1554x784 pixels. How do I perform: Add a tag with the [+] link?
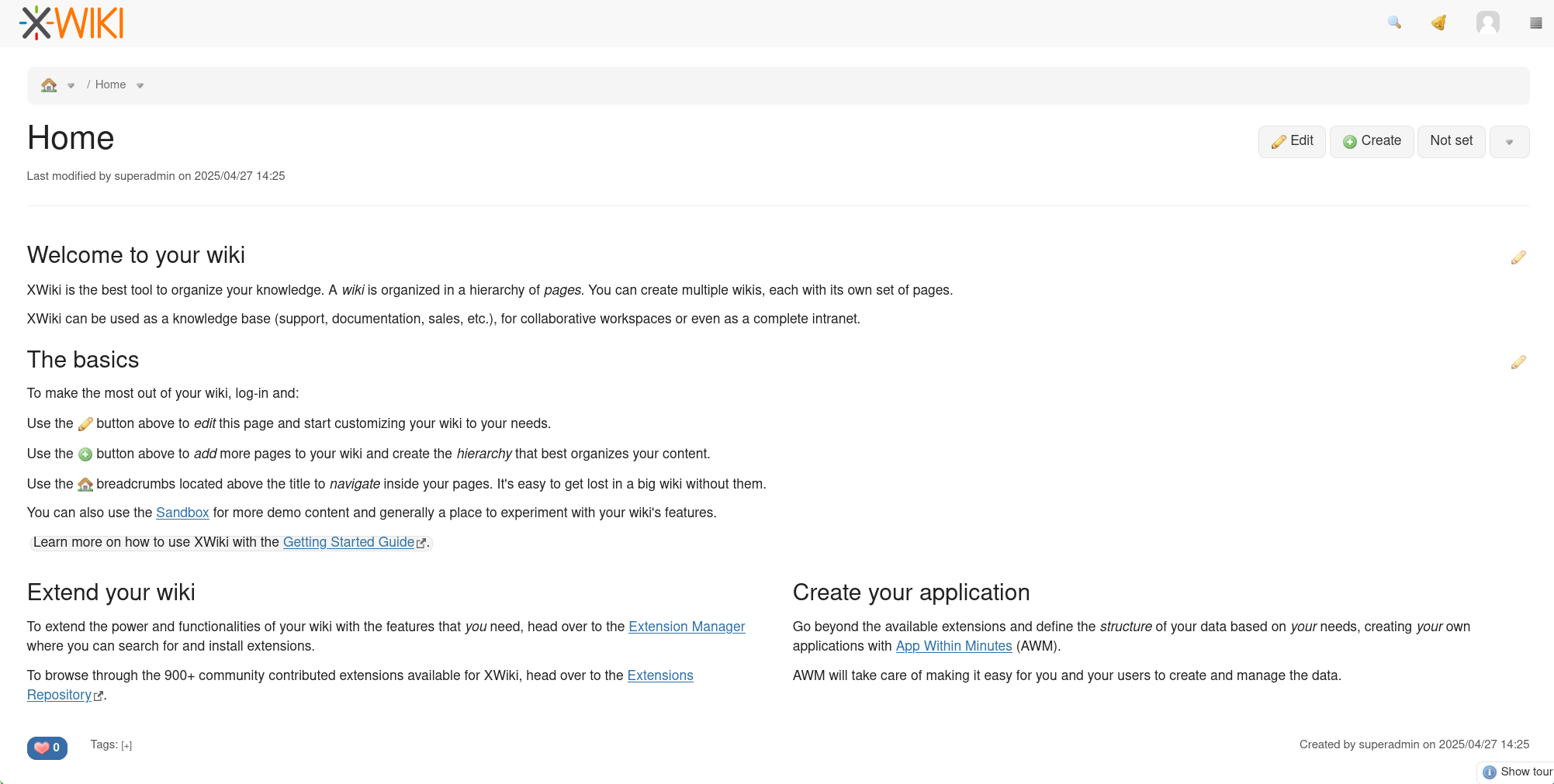pyautogui.click(x=126, y=745)
